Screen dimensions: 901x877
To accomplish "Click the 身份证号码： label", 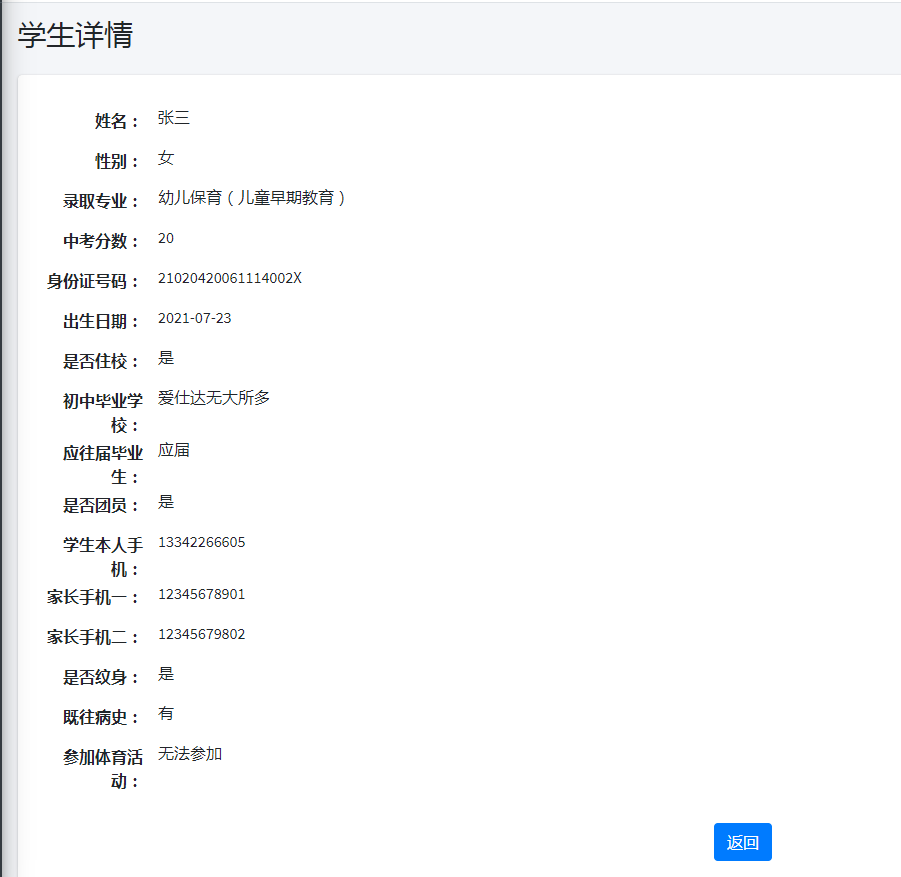I will (93, 282).
